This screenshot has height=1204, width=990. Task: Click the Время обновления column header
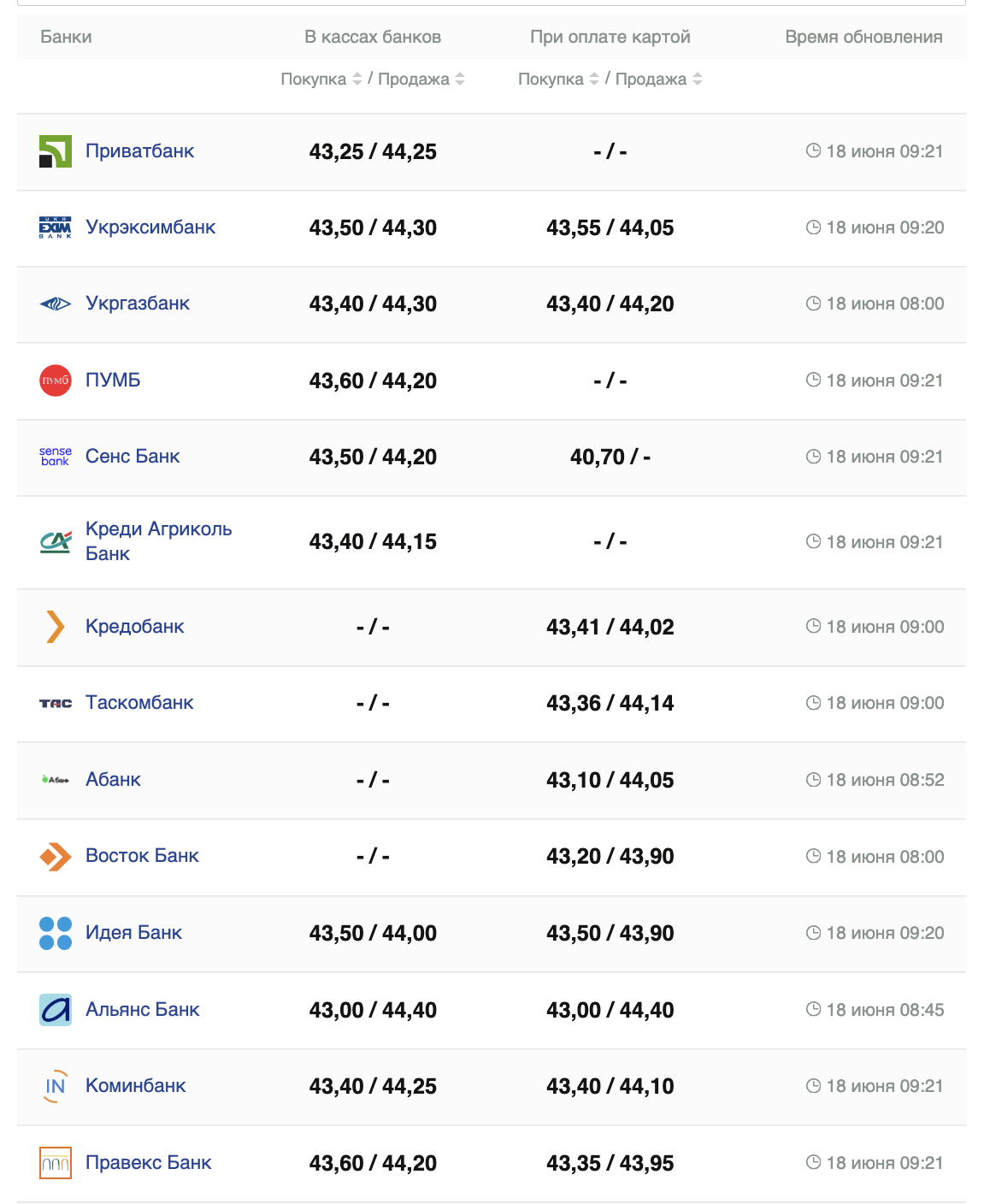click(863, 37)
